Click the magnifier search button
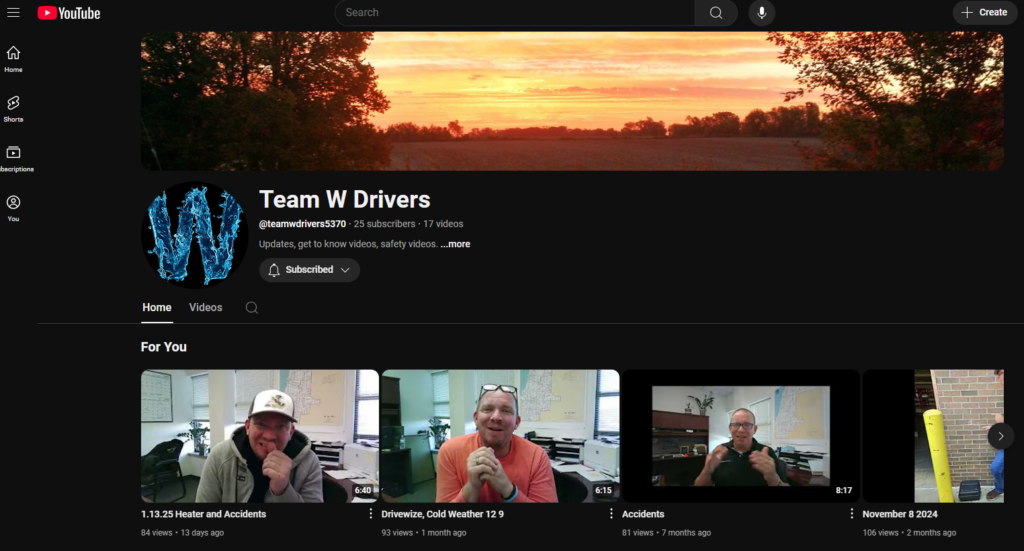1024x551 pixels. pos(716,12)
